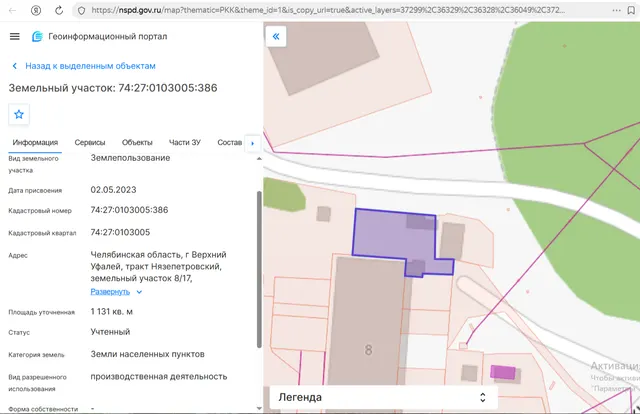Reload the browser page
Screen dimensions: 640x414
point(59,10)
